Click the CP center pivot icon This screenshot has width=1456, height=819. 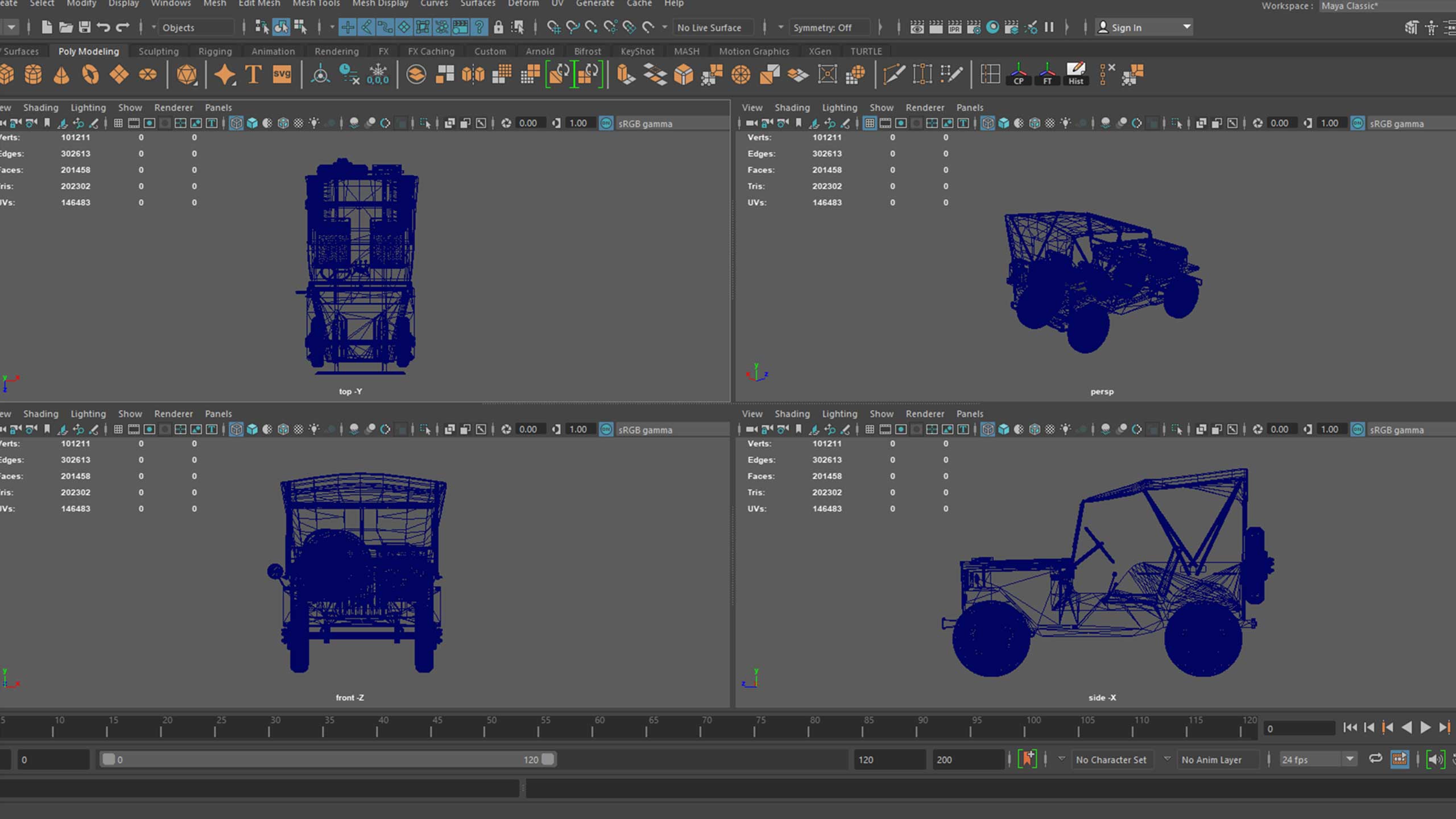pos(1018,75)
